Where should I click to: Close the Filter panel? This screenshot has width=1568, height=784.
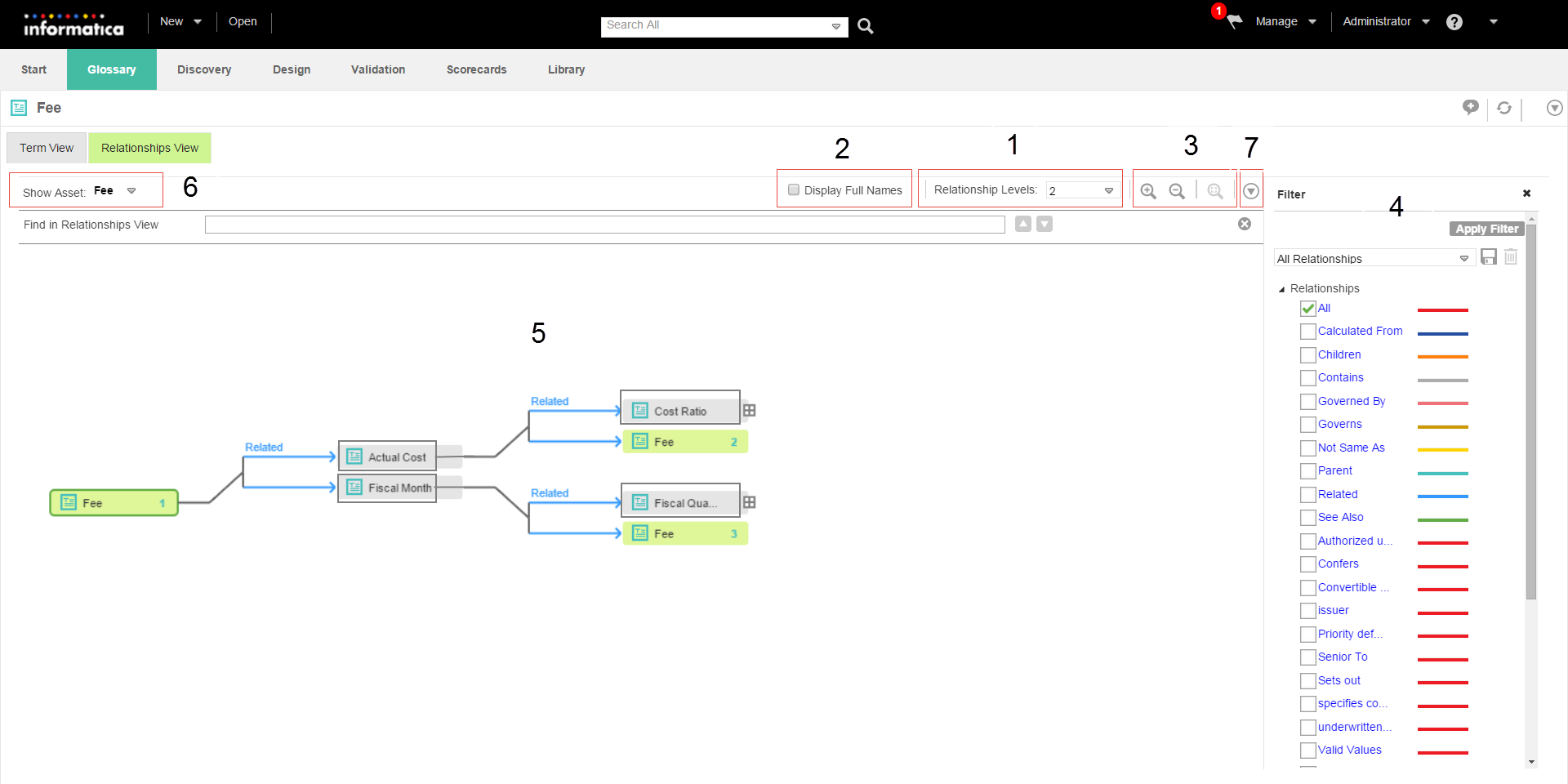point(1526,194)
